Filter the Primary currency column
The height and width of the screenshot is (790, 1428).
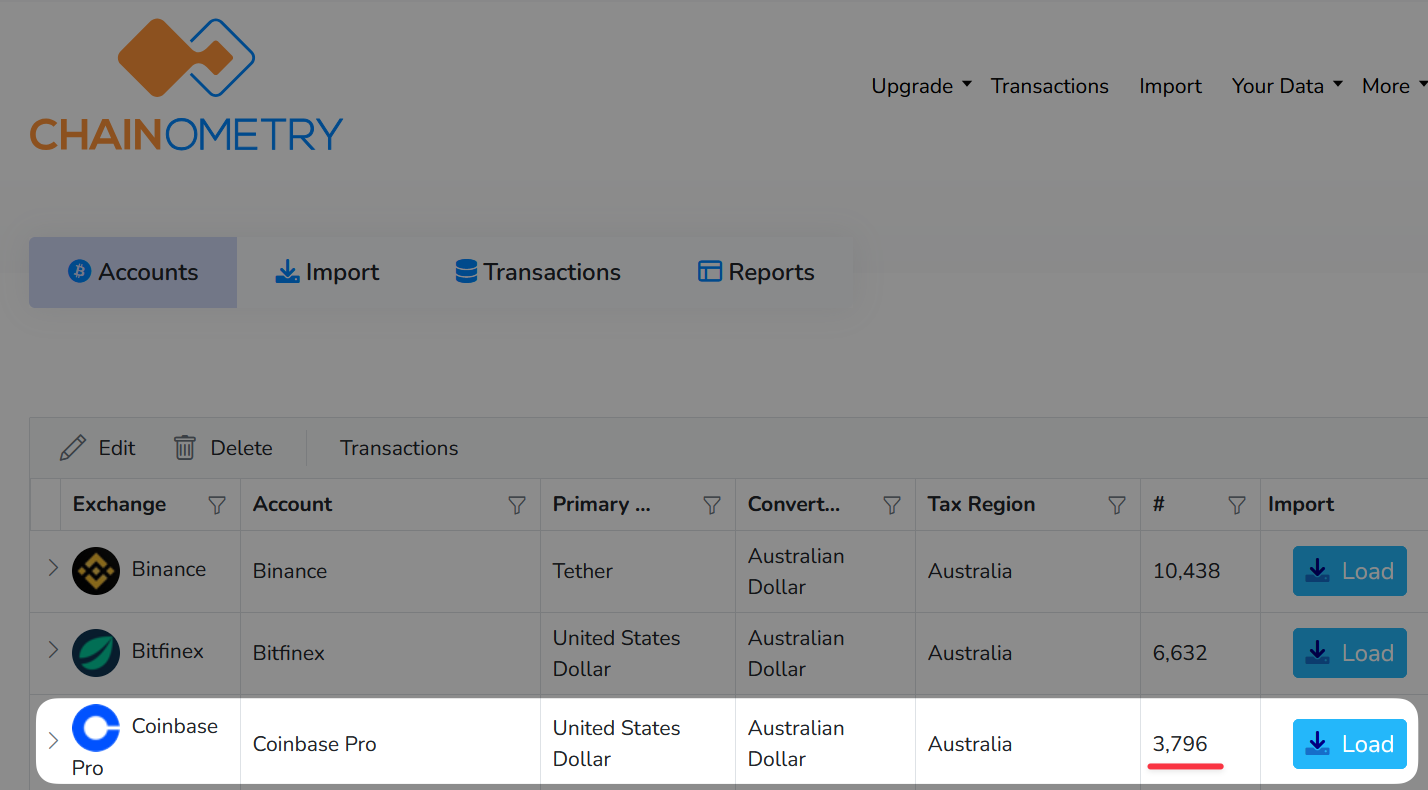(x=712, y=505)
